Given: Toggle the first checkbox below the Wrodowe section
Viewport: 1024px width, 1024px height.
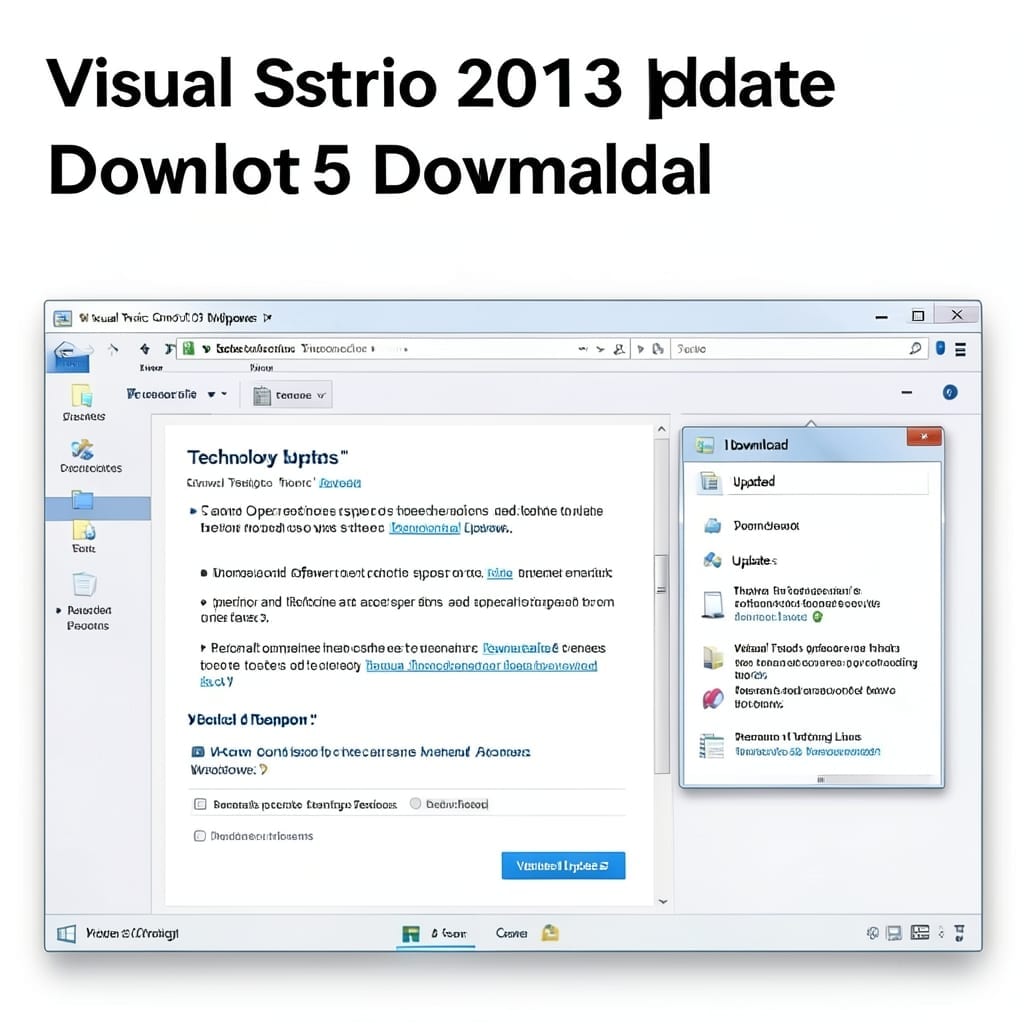Looking at the screenshot, I should [x=200, y=804].
